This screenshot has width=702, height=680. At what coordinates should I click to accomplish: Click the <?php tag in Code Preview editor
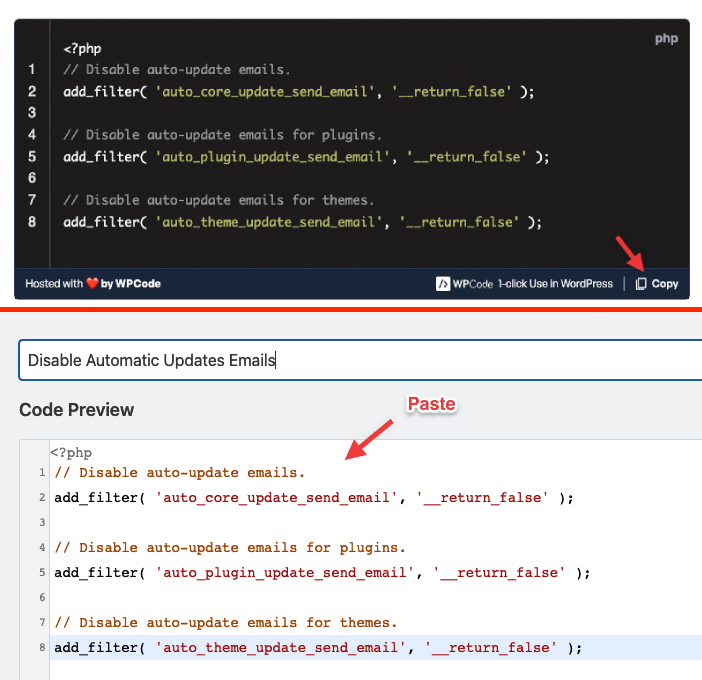(x=71, y=453)
